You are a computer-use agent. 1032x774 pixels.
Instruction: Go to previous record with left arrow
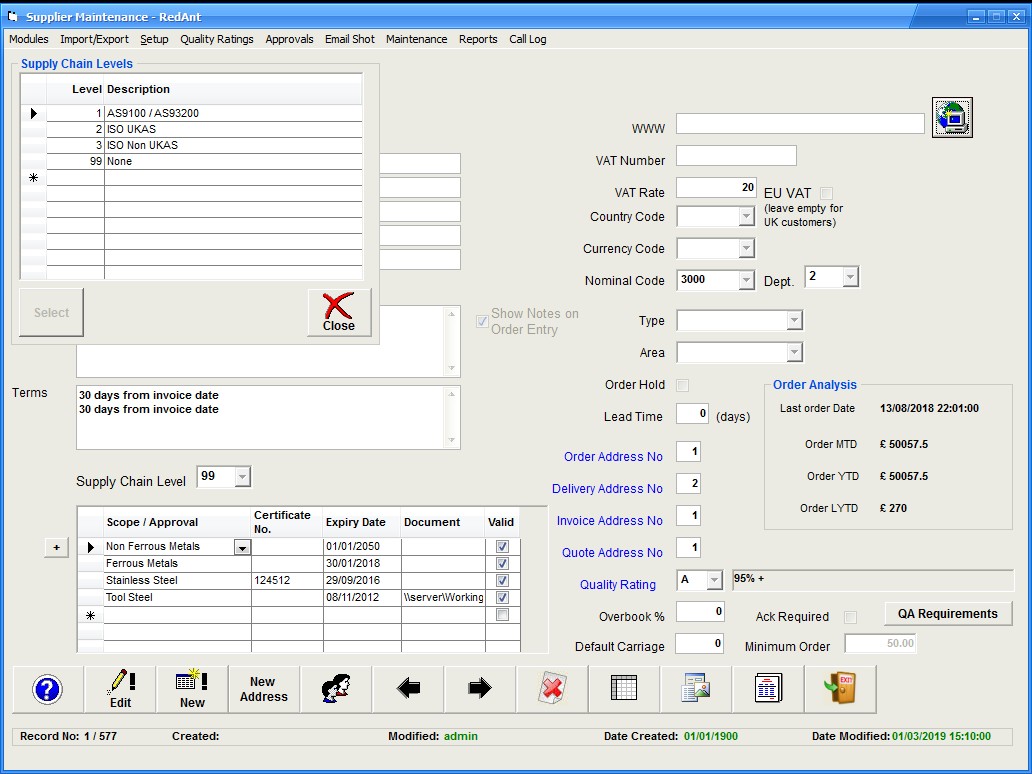pos(408,689)
